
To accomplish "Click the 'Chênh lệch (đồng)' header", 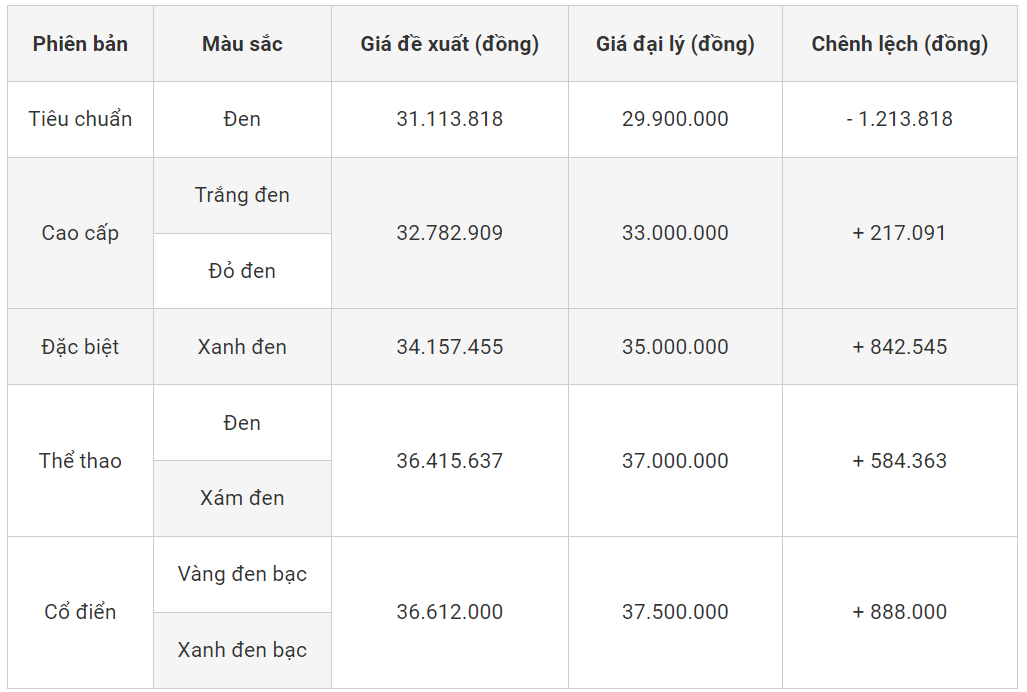I will point(899,44).
